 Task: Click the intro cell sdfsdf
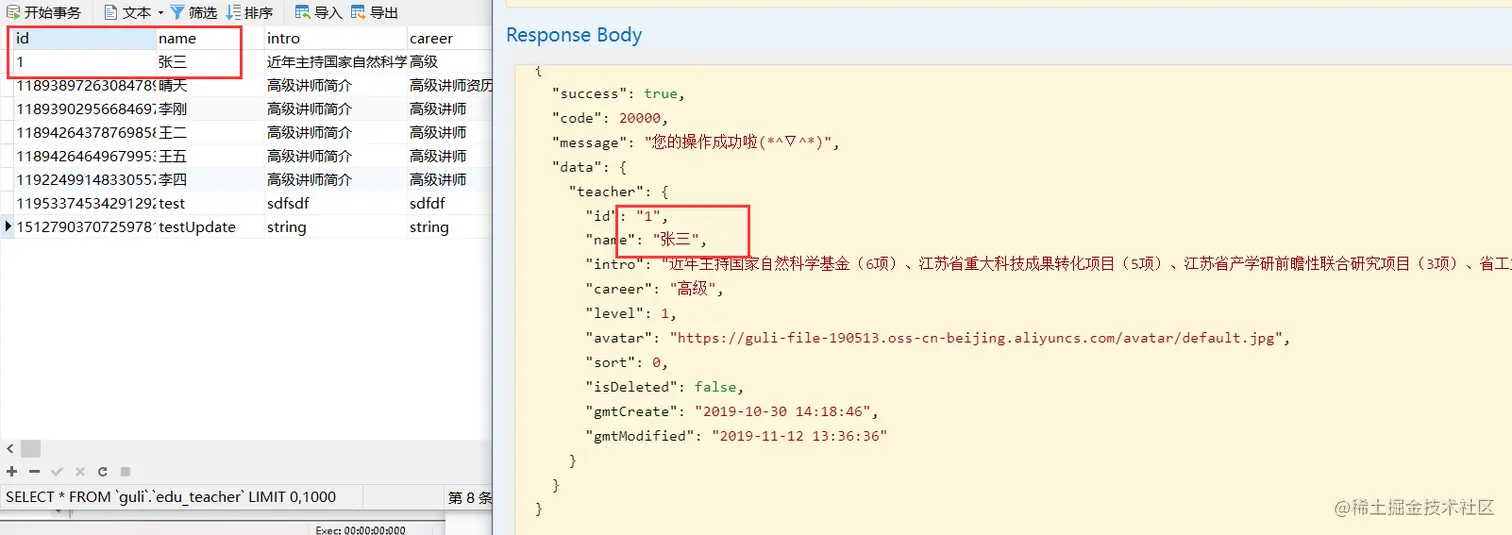click(335, 203)
